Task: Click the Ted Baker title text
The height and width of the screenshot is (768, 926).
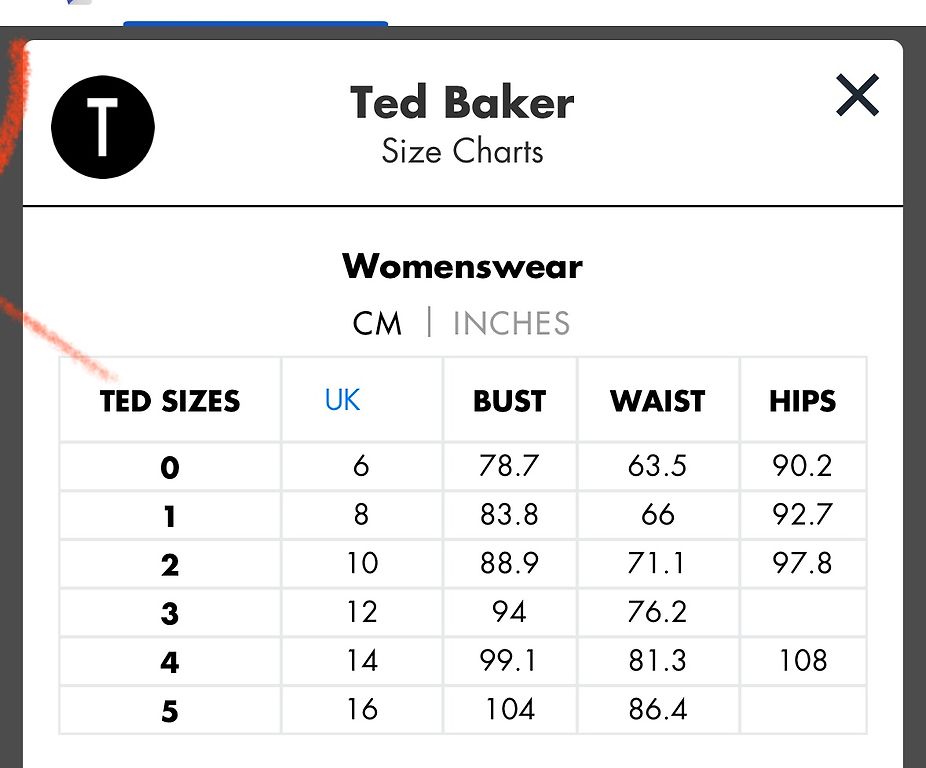Action: [x=462, y=103]
